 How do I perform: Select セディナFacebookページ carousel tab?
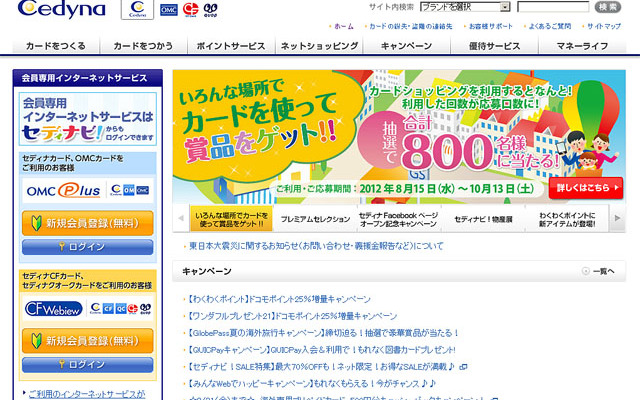coord(399,219)
